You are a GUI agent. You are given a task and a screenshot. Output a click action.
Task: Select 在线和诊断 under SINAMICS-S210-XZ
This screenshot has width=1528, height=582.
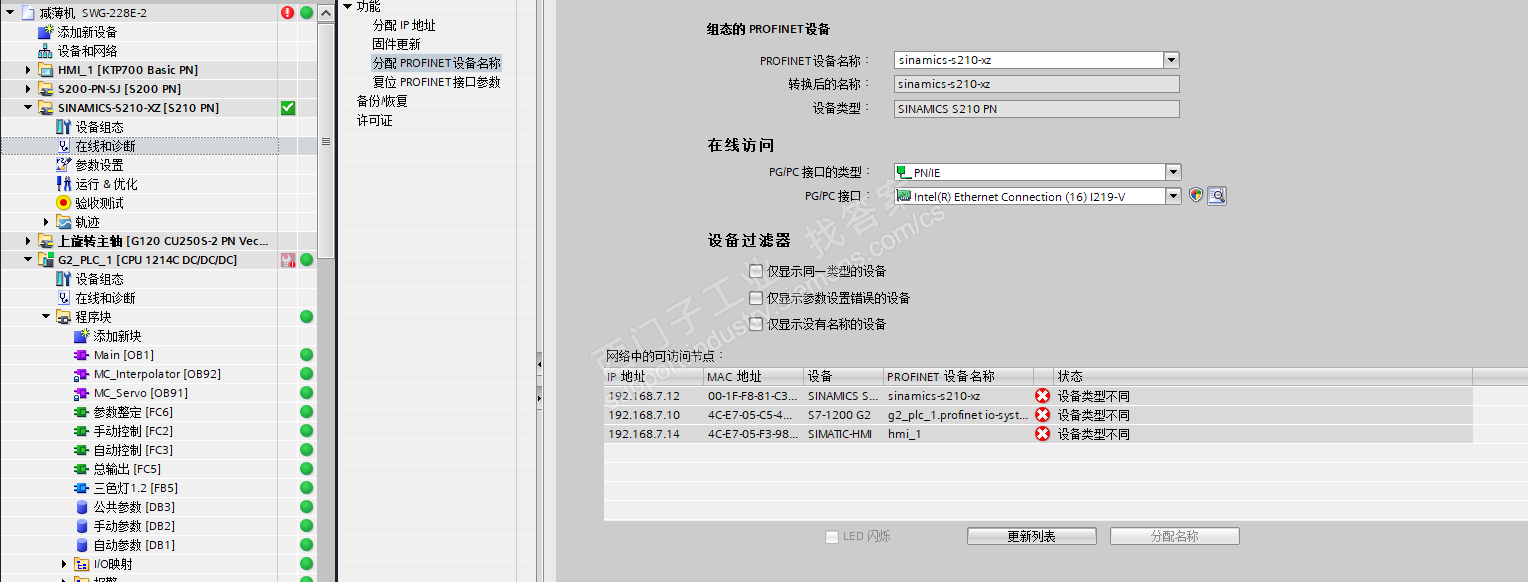click(x=105, y=146)
